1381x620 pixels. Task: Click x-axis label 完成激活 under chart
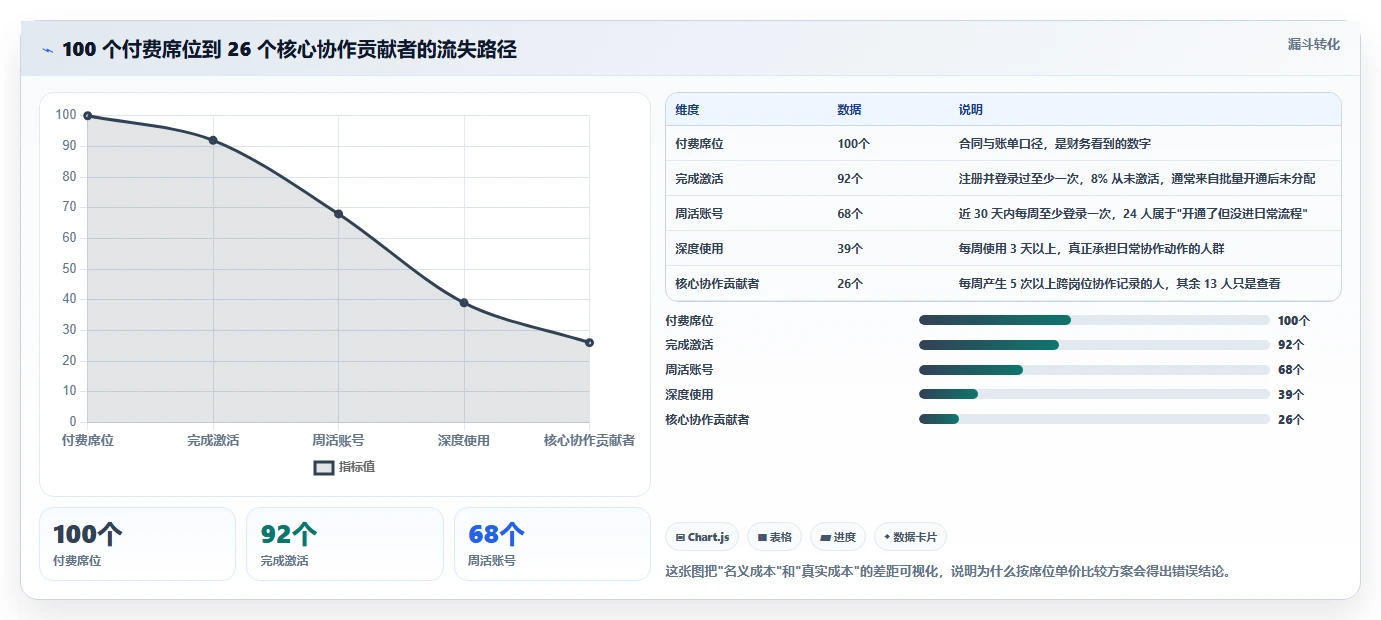(213, 440)
